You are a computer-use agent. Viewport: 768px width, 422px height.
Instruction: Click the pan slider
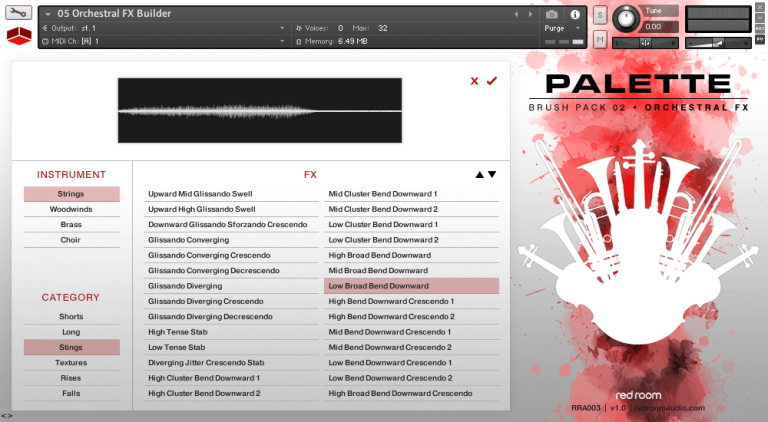pos(645,43)
